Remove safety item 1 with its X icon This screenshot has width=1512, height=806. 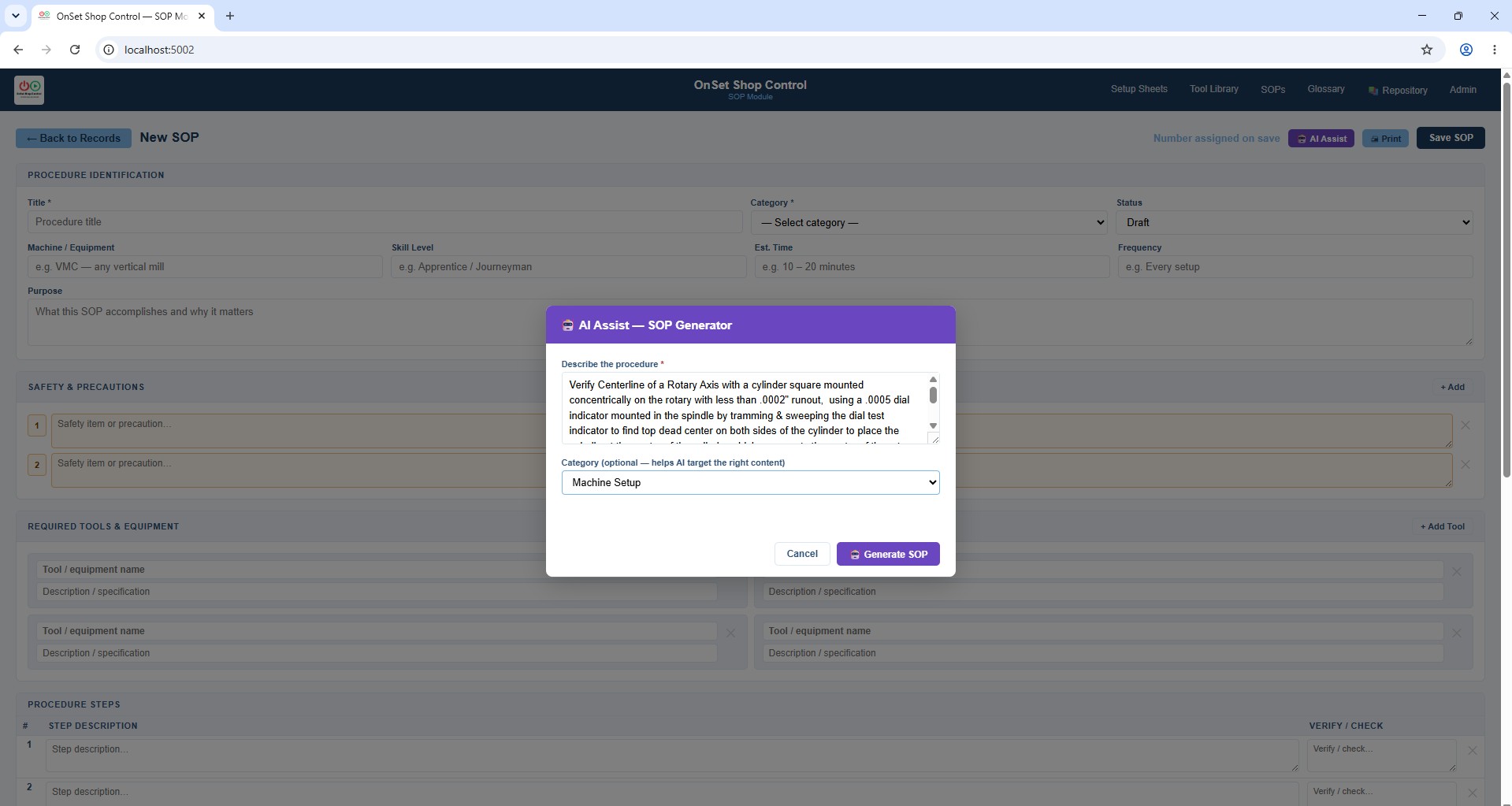(1465, 425)
